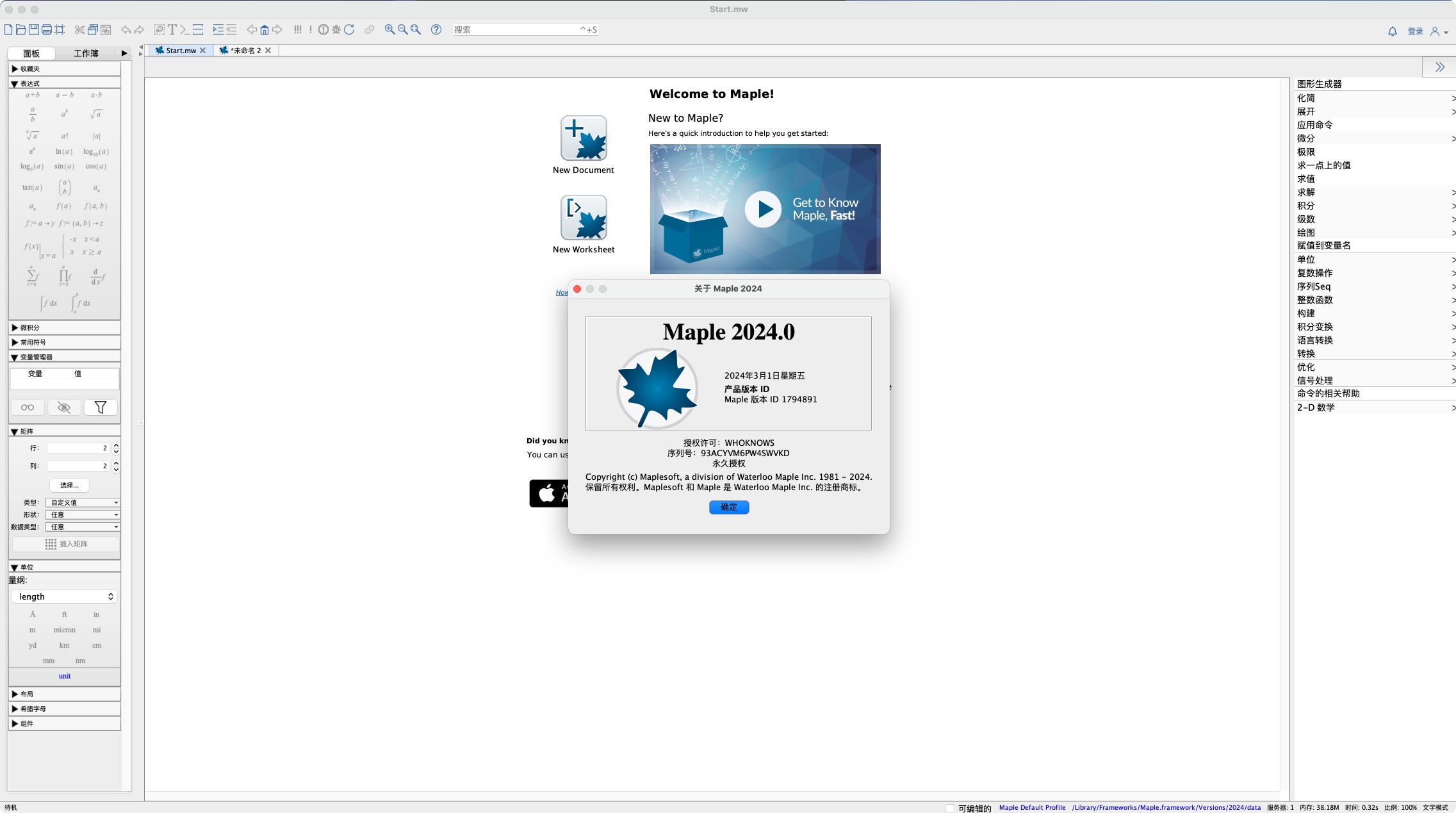The height and width of the screenshot is (813, 1456).
Task: Click the paste icon in the toolbar
Action: point(106,29)
